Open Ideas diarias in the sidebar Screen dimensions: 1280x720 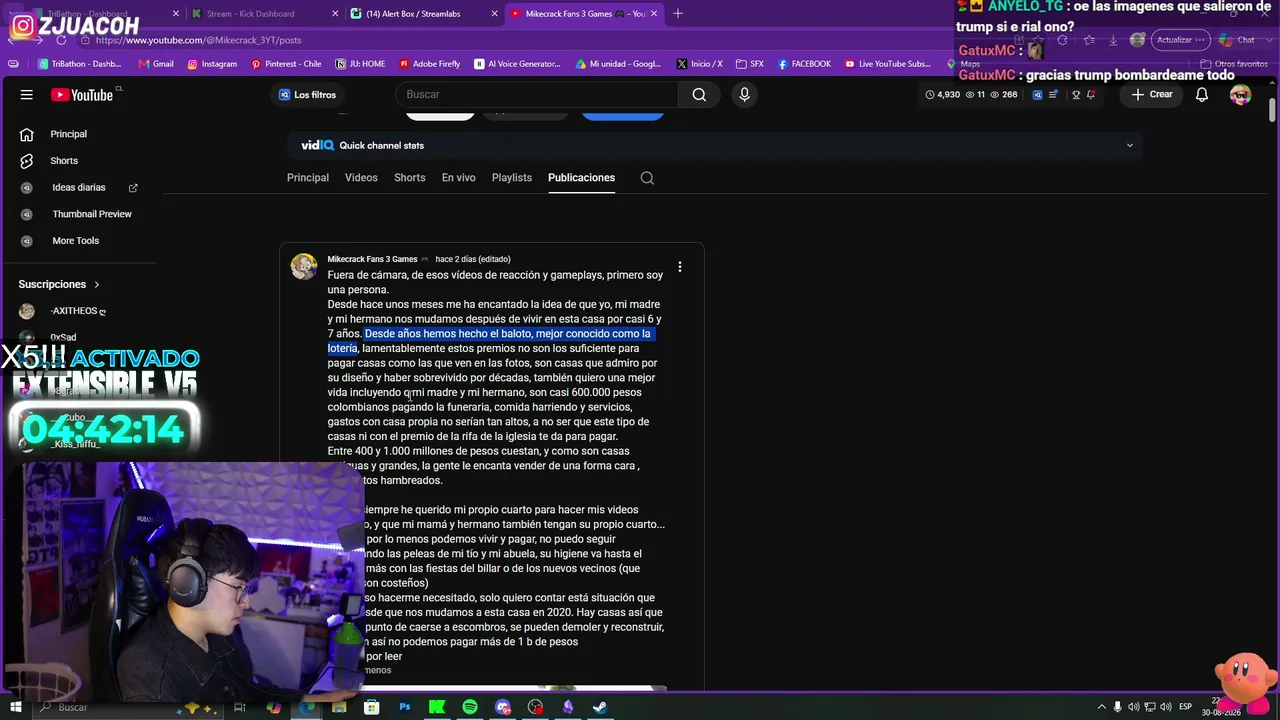[x=79, y=188]
